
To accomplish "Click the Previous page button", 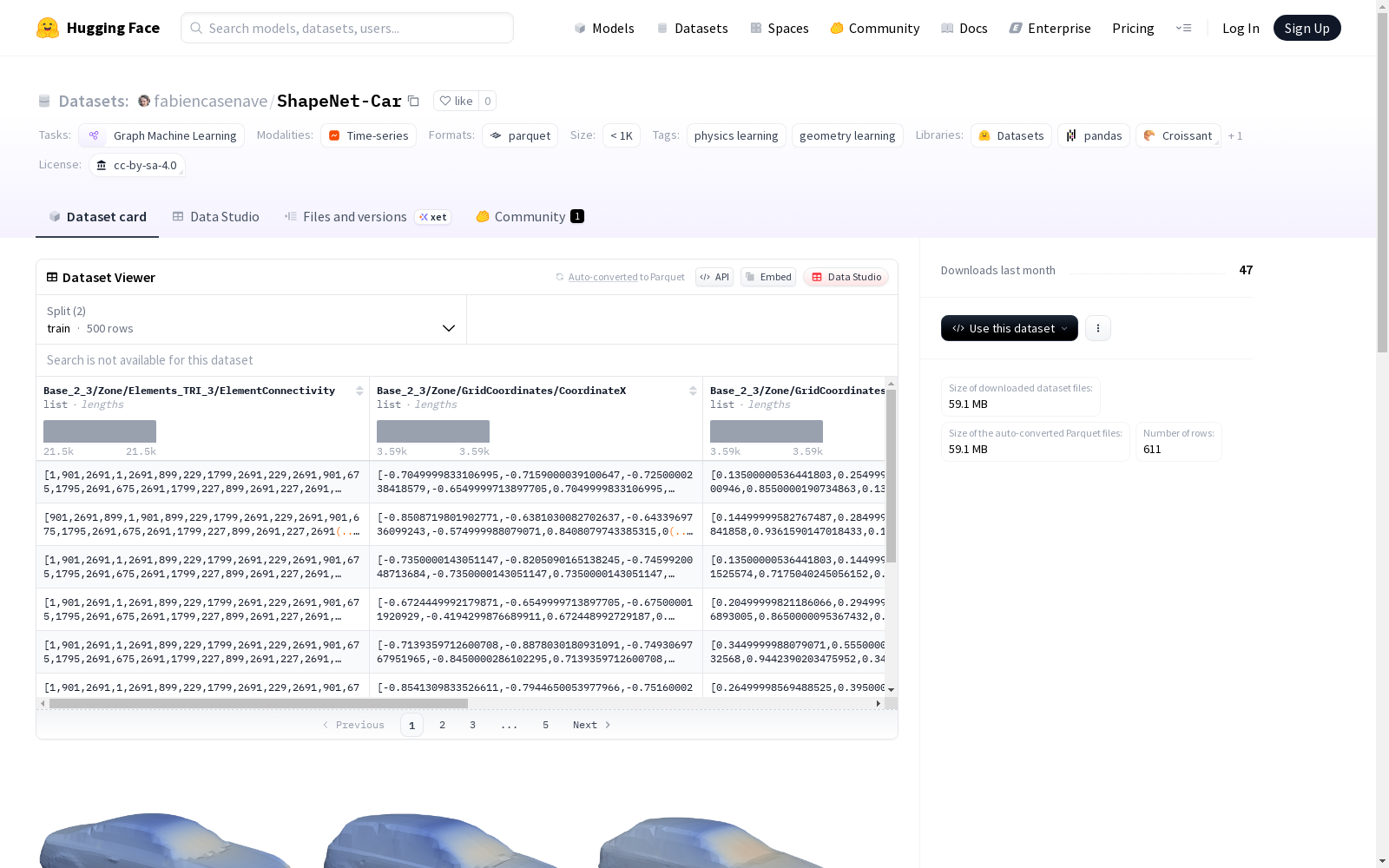I will (x=353, y=725).
